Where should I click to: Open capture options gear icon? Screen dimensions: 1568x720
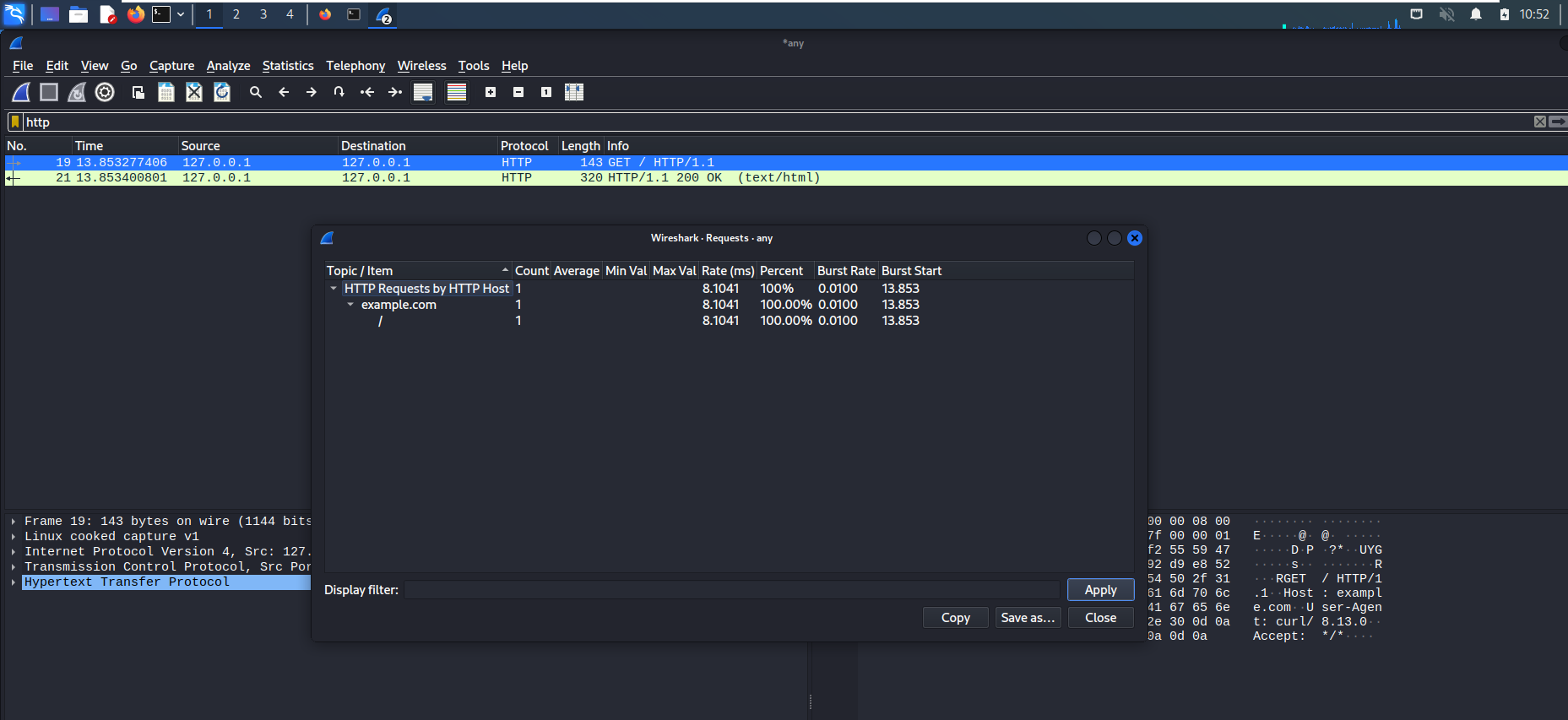coord(105,92)
